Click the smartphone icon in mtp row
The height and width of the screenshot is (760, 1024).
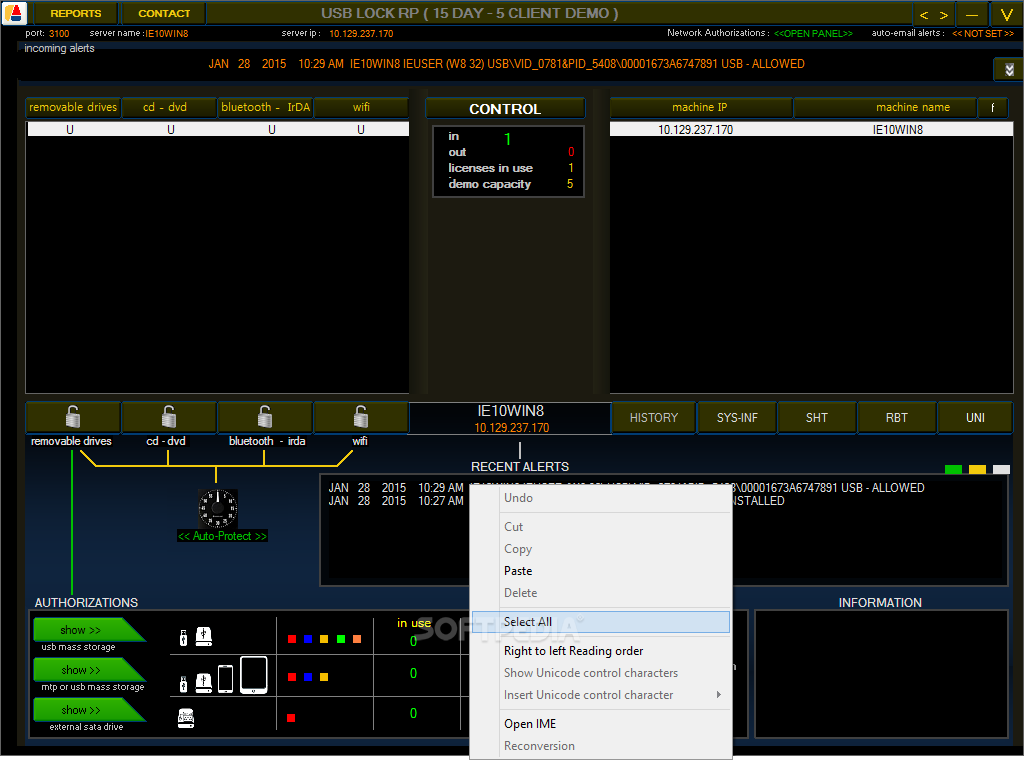pos(225,679)
